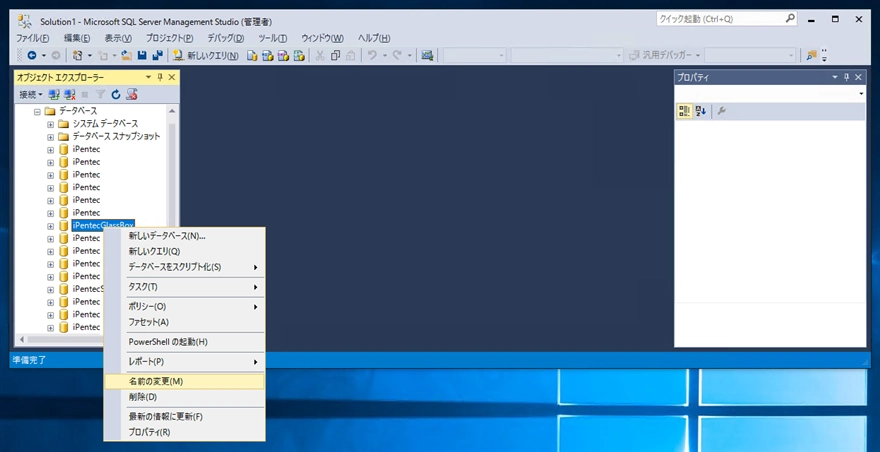This screenshot has width=880, height=452.
Task: Open the ファイル(F) menu
Action: click(33, 38)
